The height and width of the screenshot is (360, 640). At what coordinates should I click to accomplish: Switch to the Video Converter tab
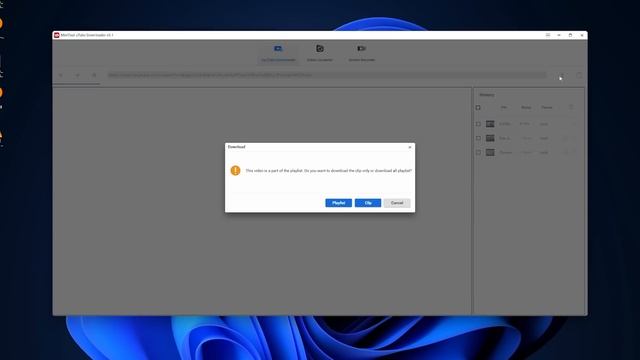(320, 53)
